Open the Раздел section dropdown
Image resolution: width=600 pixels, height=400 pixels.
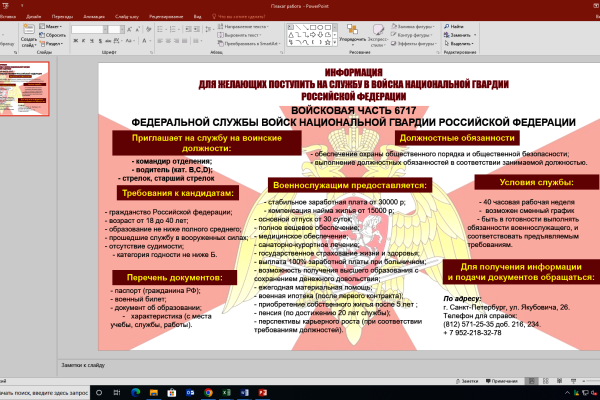[x=51, y=44]
